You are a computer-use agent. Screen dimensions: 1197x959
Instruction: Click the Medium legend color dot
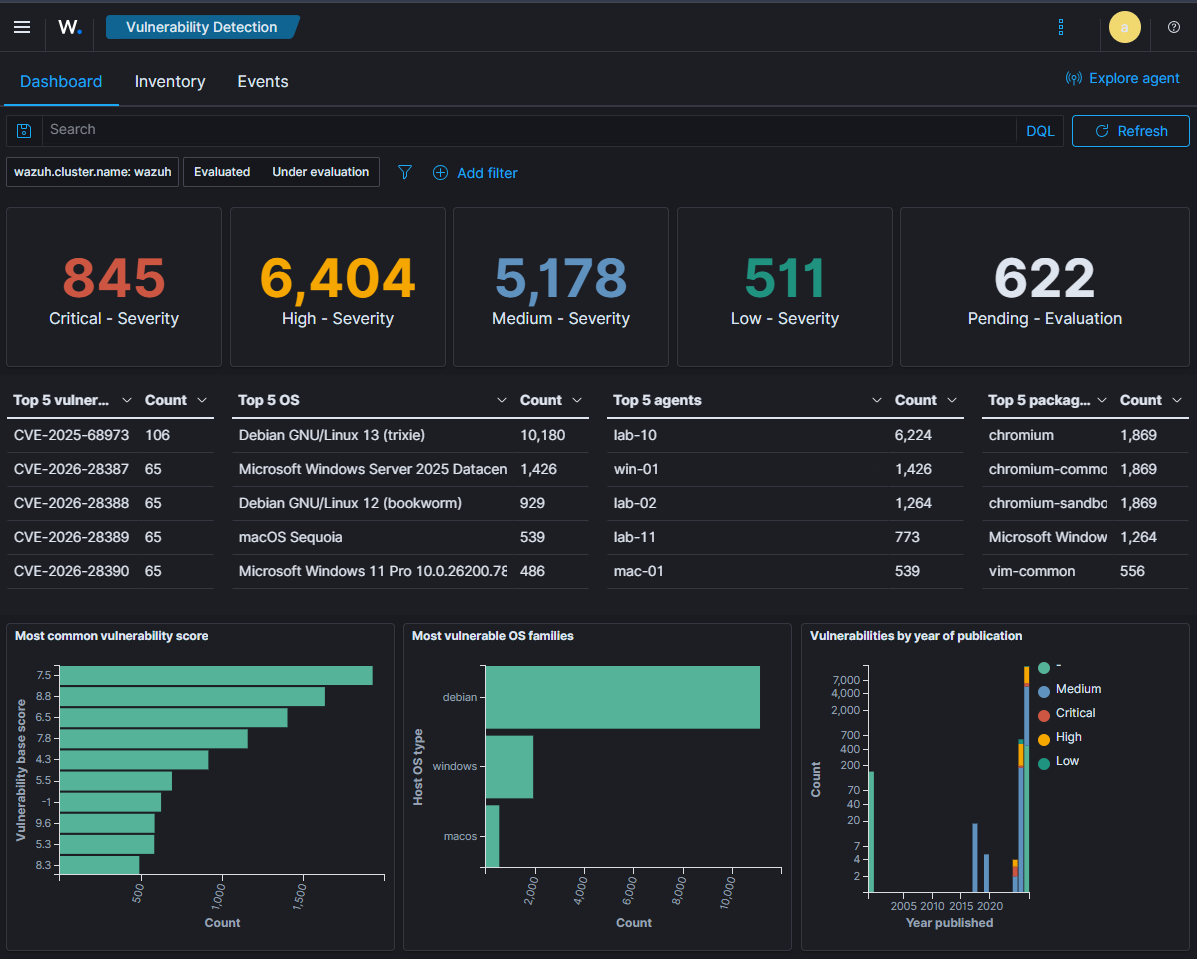pyautogui.click(x=1044, y=693)
